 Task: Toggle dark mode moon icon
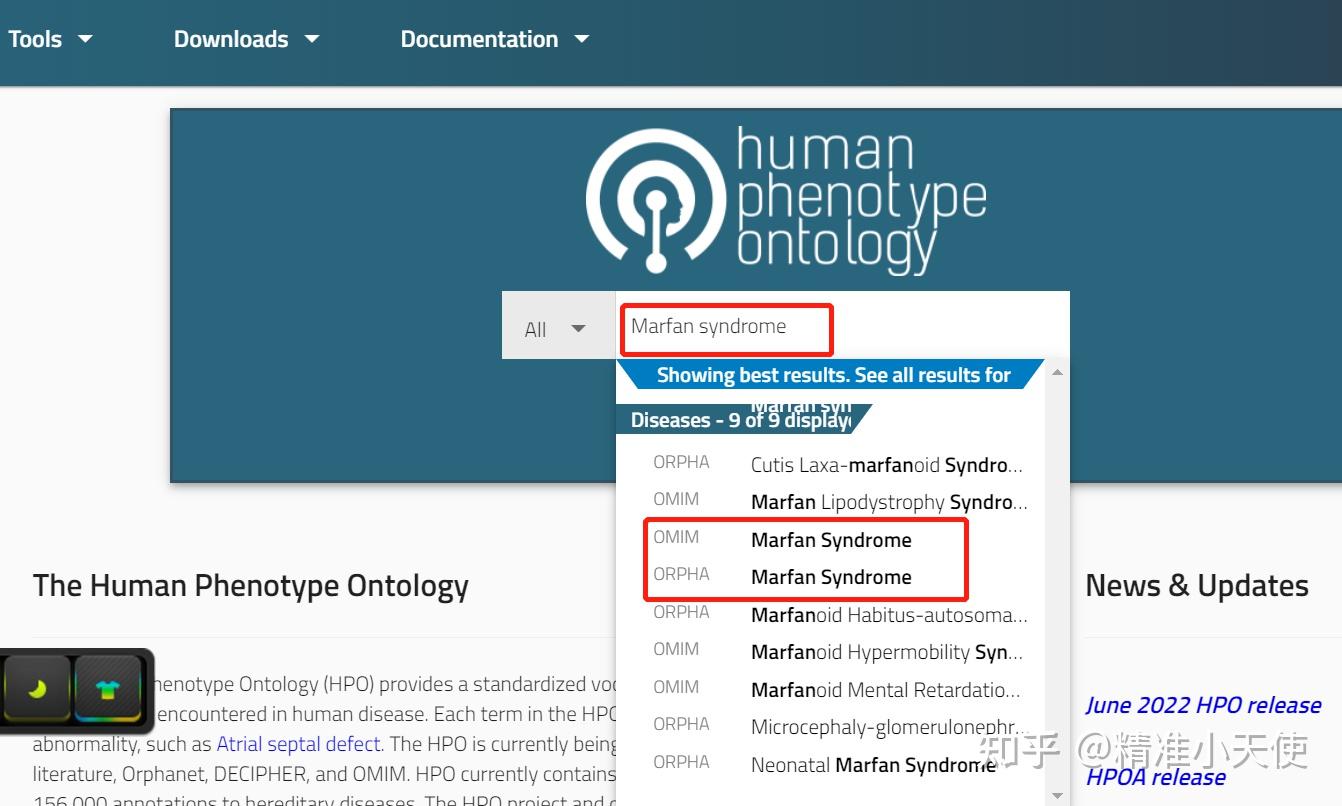(38, 690)
